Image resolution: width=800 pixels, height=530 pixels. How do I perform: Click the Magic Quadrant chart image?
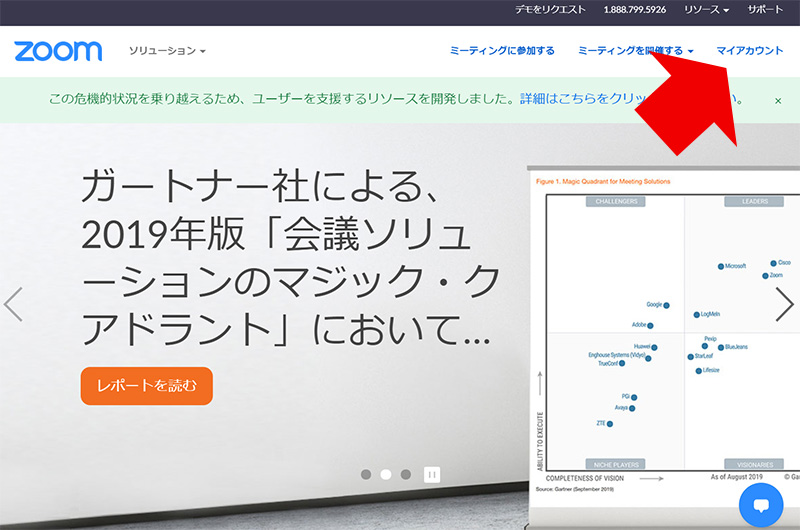666,330
